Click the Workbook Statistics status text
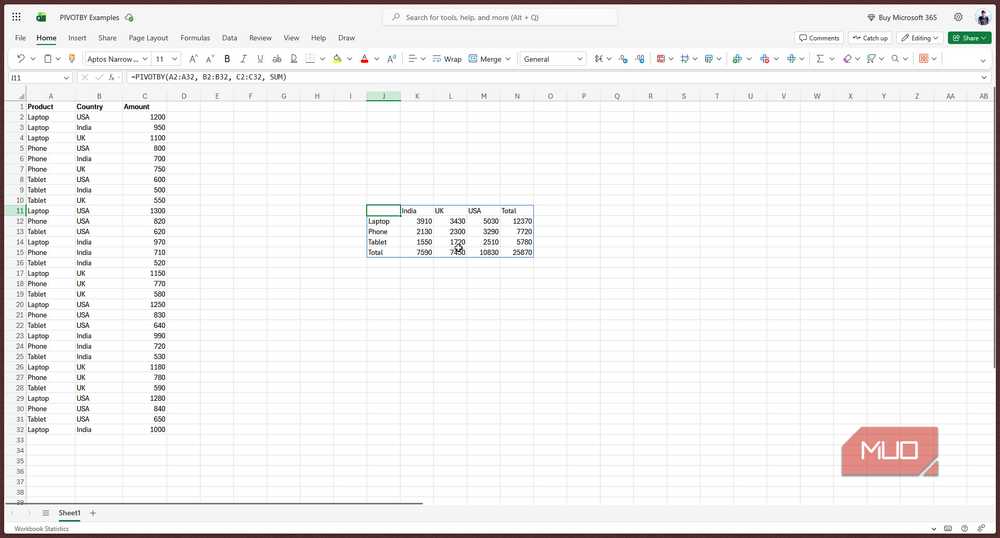Screen dimensions: 1000x538 tap(41, 528)
